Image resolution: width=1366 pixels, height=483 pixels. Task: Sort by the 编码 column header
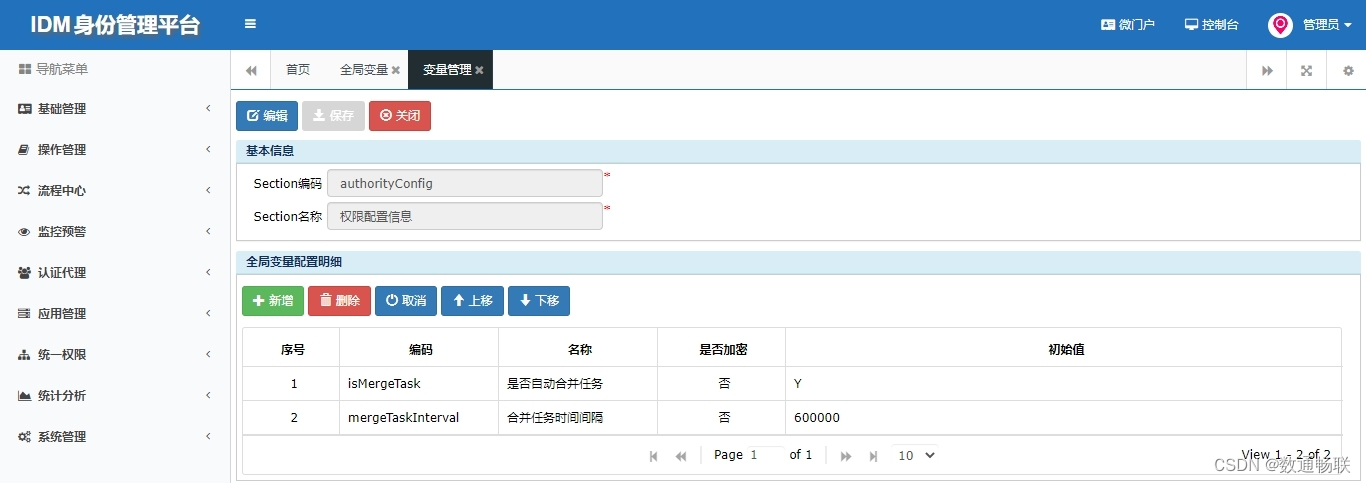pos(419,349)
